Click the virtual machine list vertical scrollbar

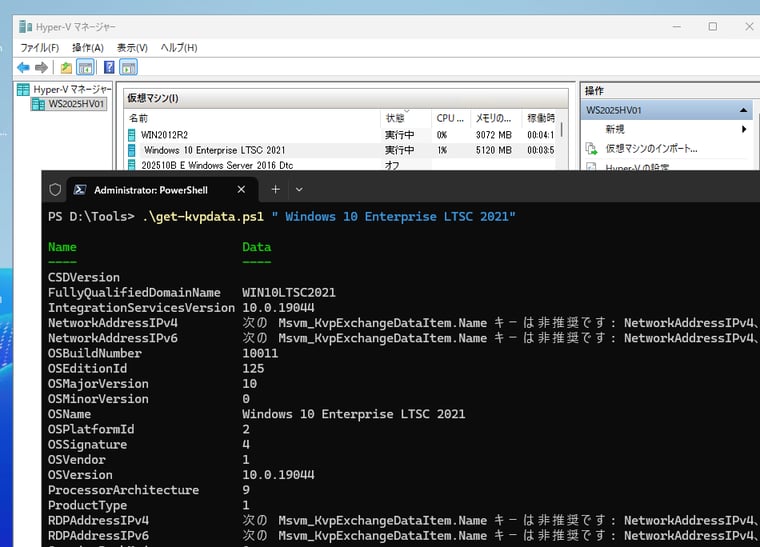tap(562, 130)
